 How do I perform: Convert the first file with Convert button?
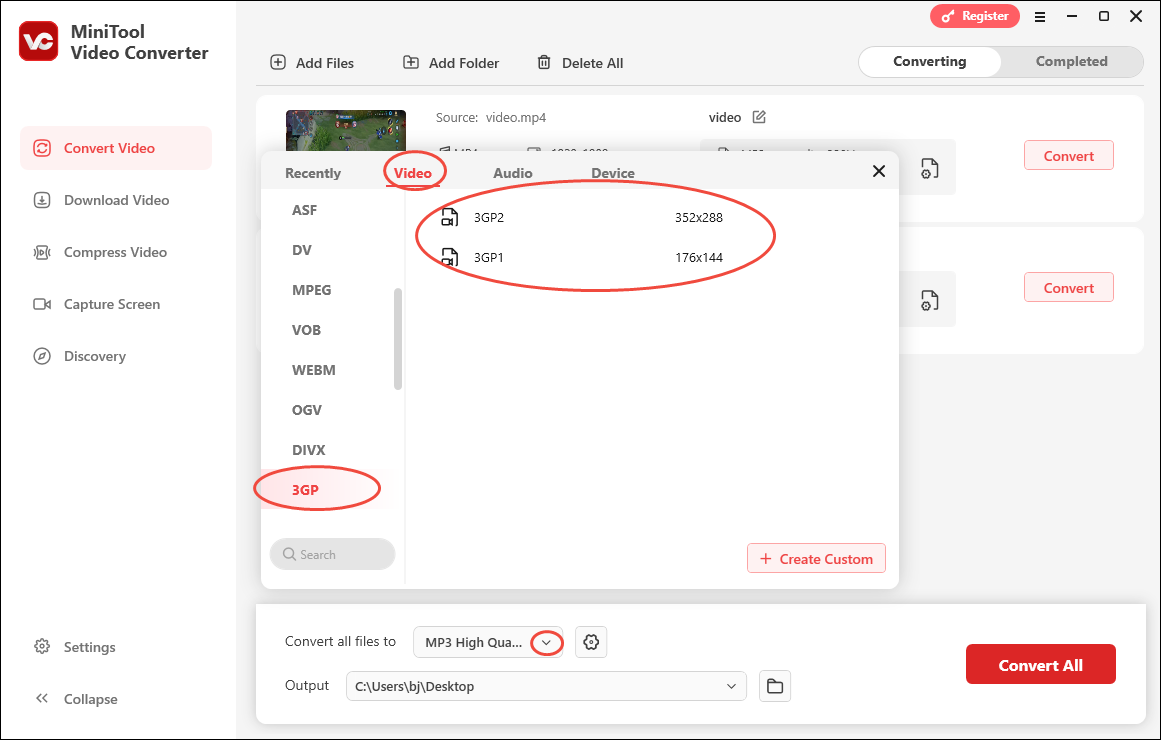click(x=1068, y=156)
